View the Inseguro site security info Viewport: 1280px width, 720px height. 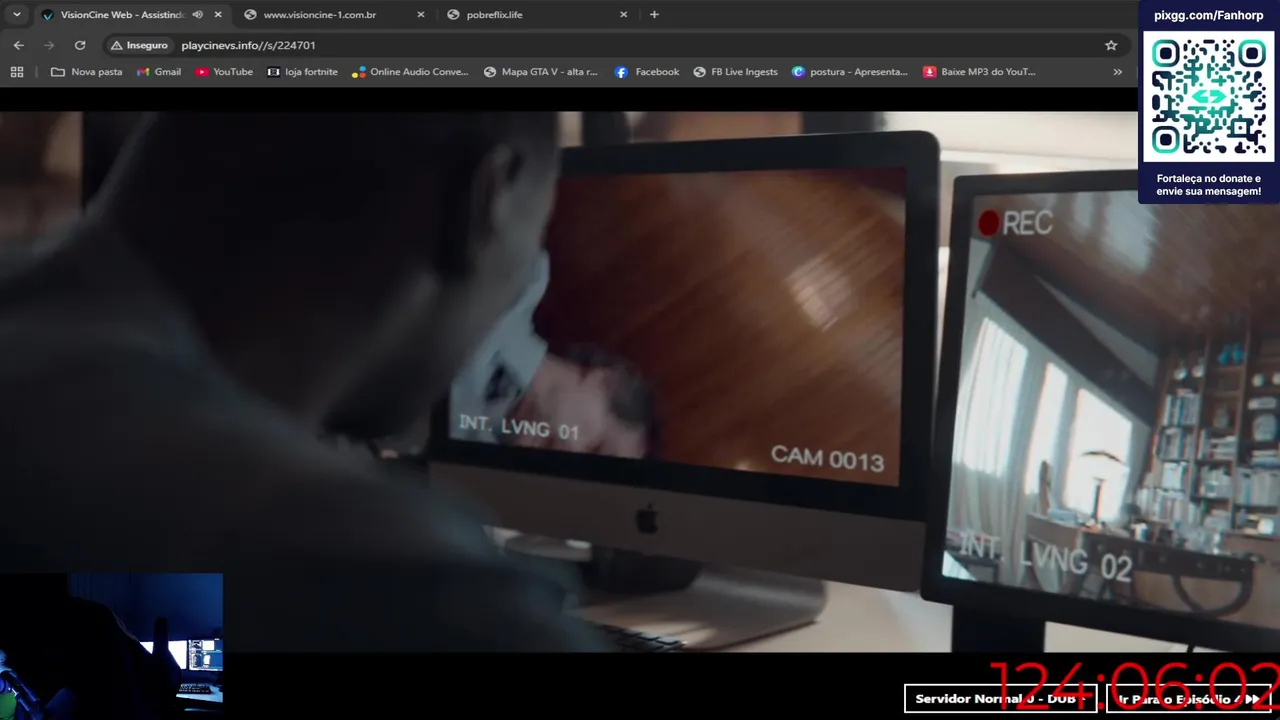tap(139, 45)
